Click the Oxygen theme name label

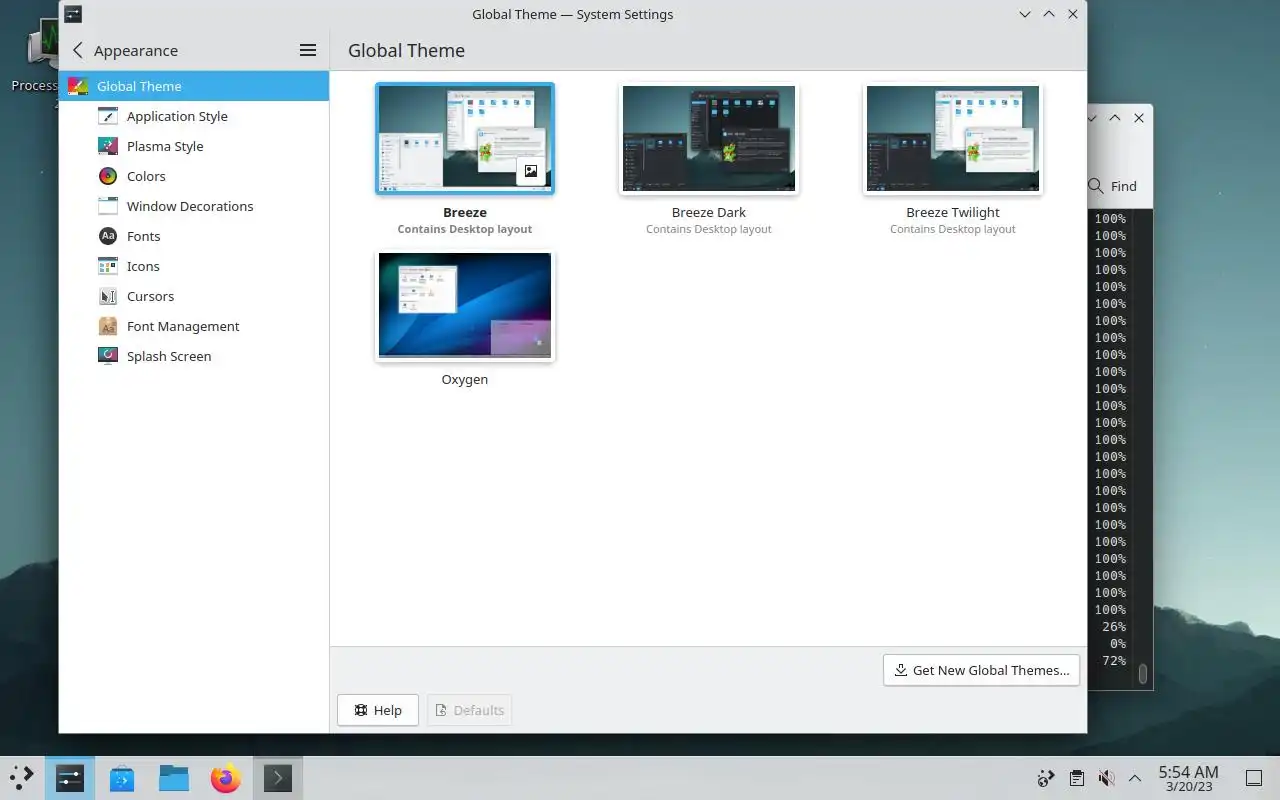tap(465, 379)
